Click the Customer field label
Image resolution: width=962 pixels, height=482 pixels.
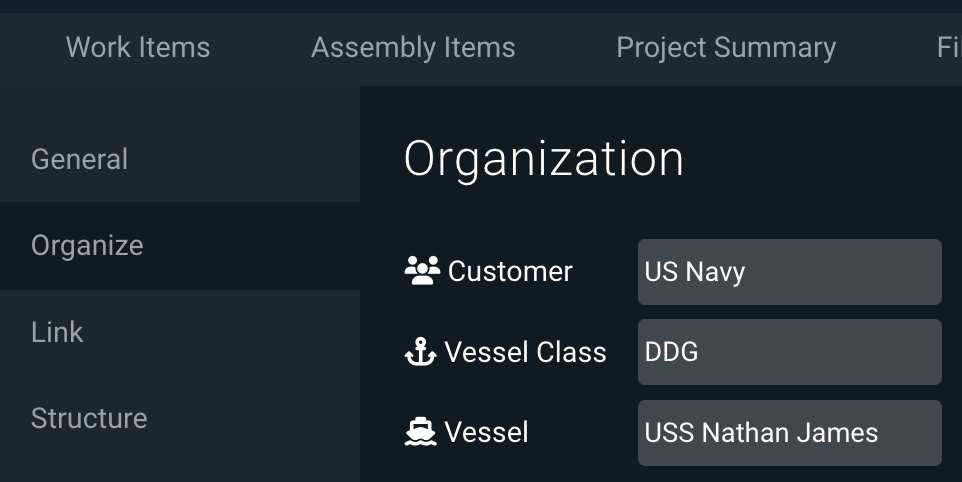[510, 271]
